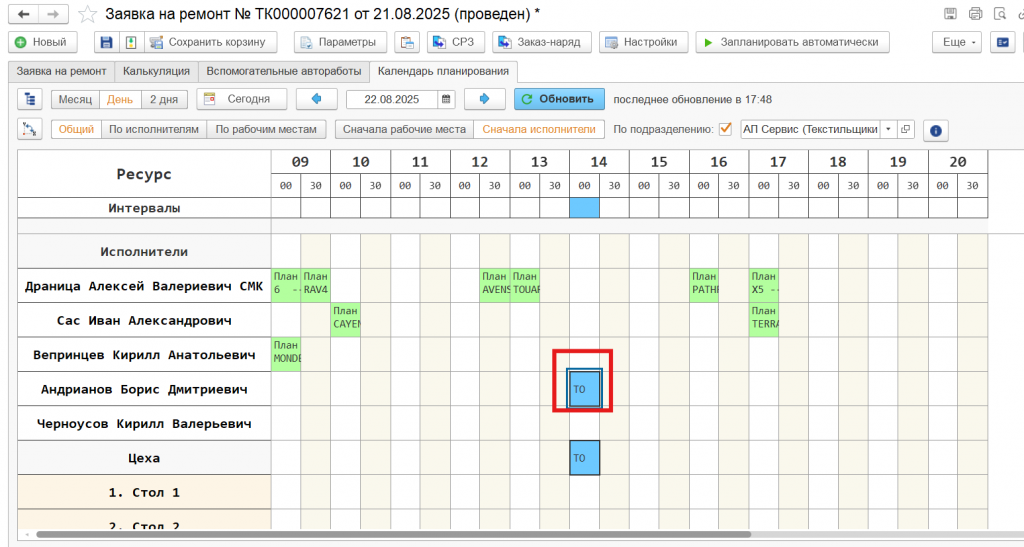Switch calendar view to 'Месяц'
Image resolution: width=1024 pixels, height=547 pixels.
[x=75, y=99]
